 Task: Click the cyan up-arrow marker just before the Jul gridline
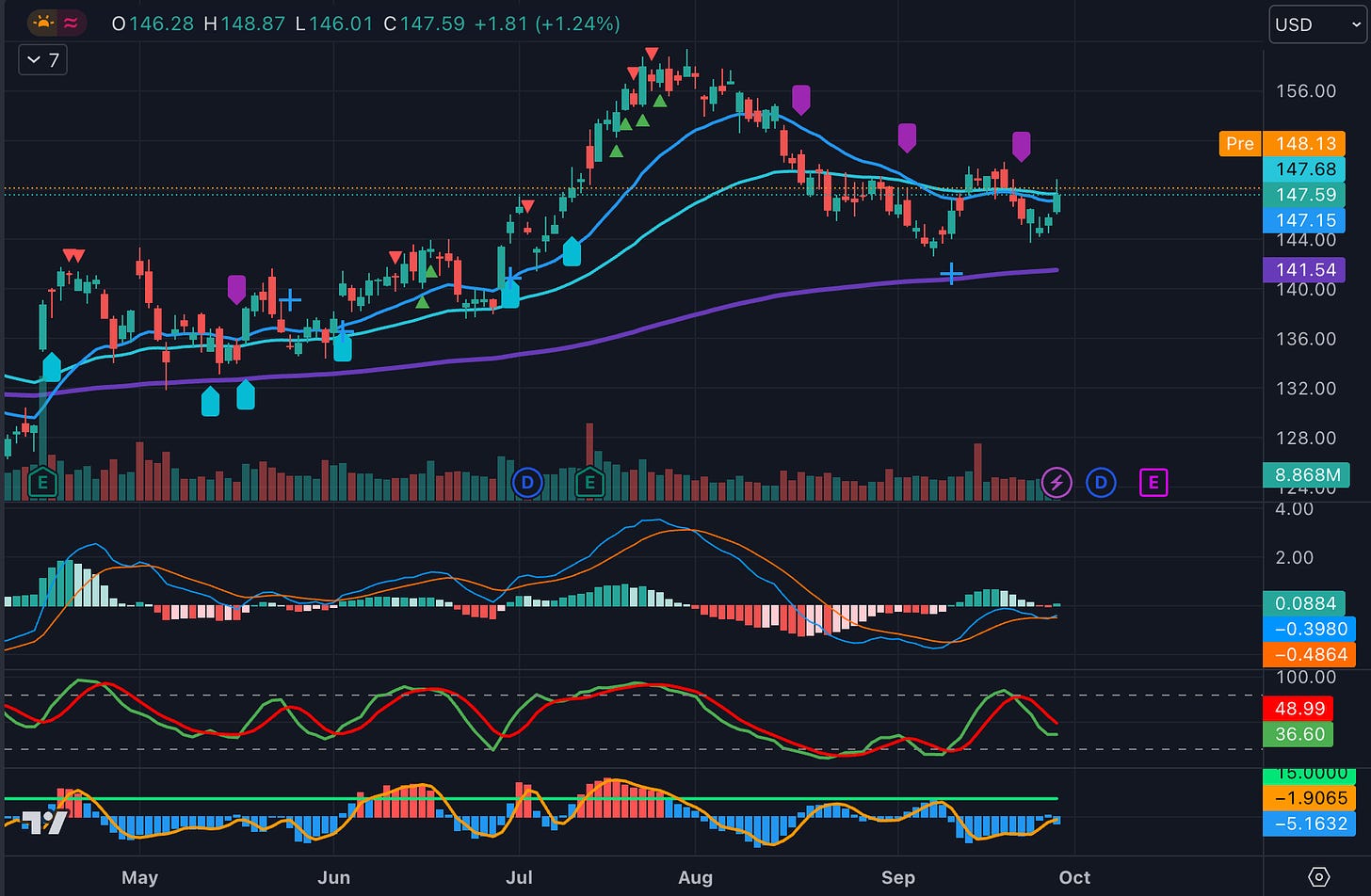coord(510,293)
